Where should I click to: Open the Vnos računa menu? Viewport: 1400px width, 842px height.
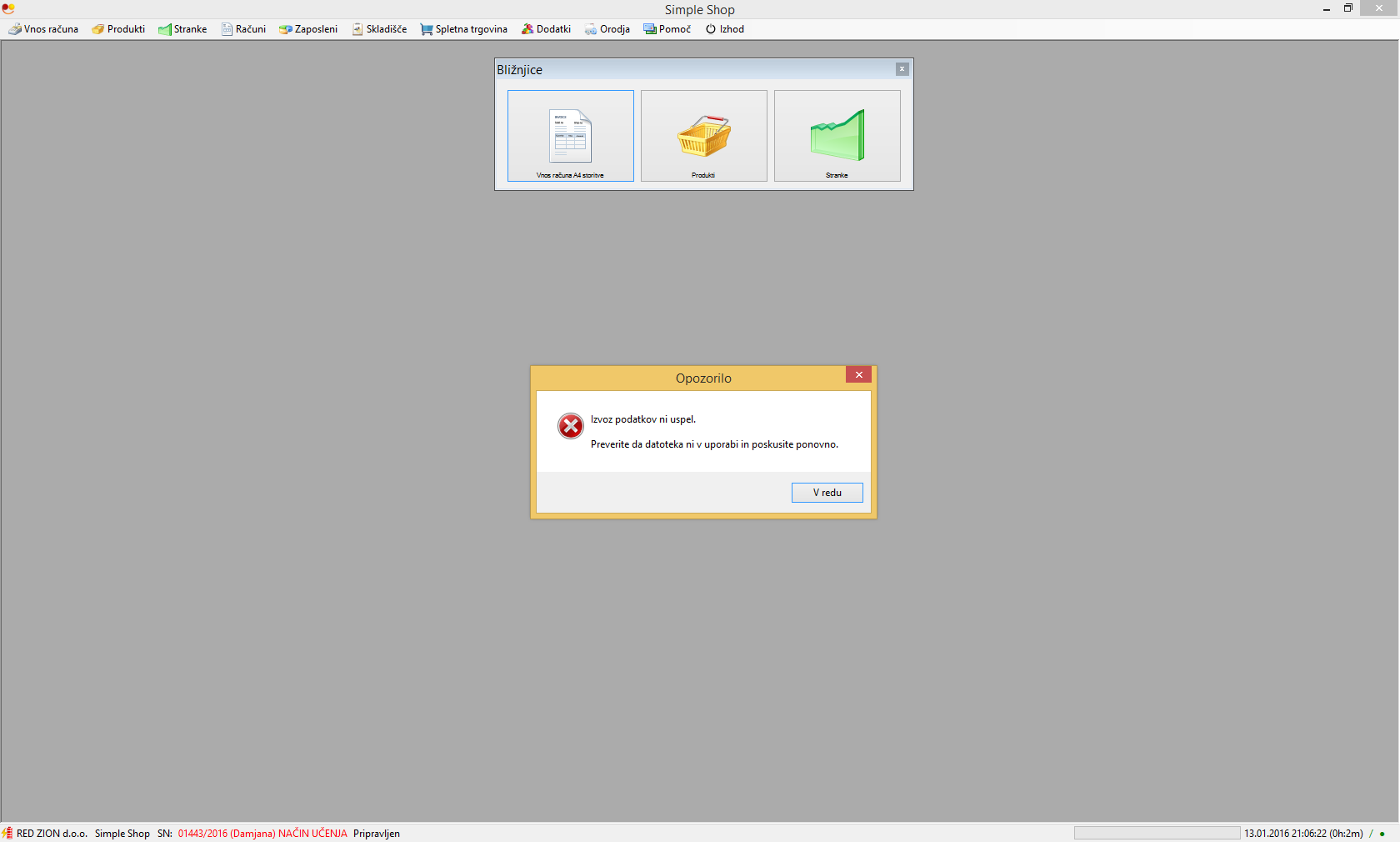point(43,29)
